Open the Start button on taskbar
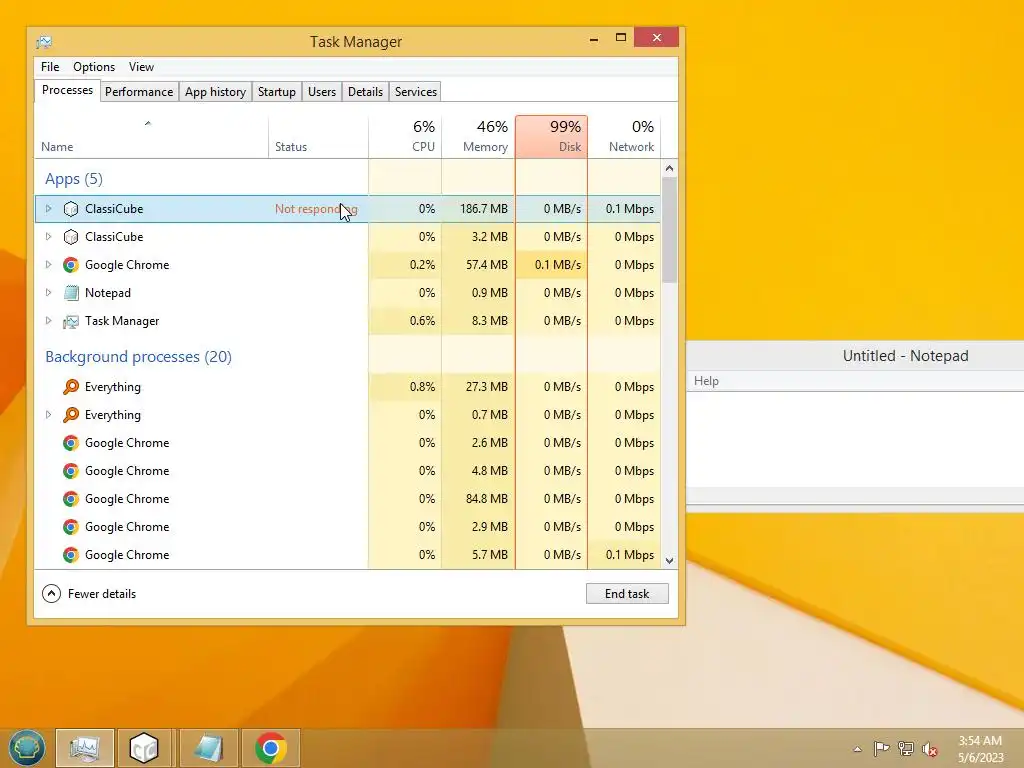 coord(26,748)
